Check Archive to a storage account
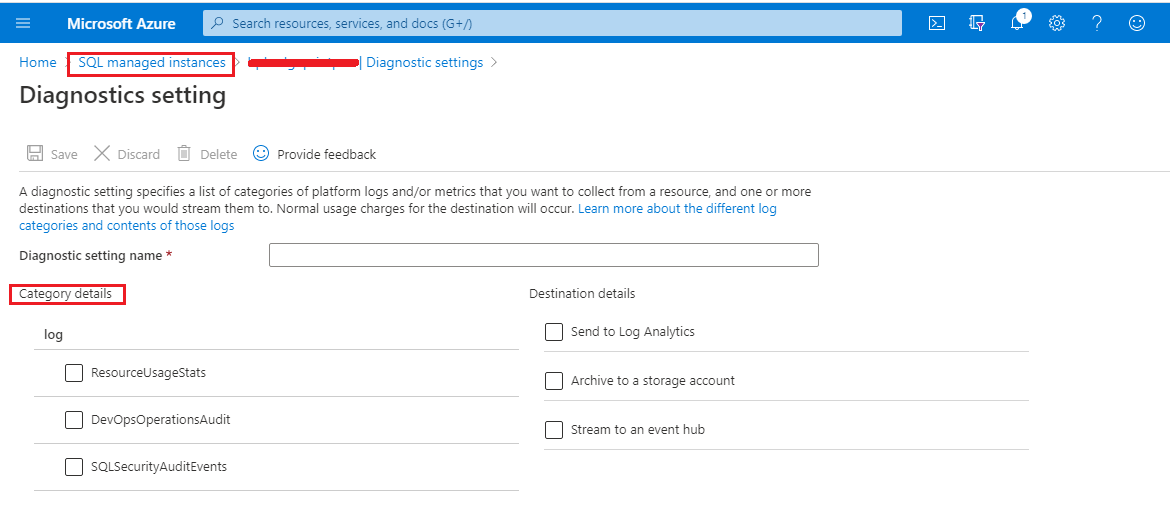 point(554,381)
